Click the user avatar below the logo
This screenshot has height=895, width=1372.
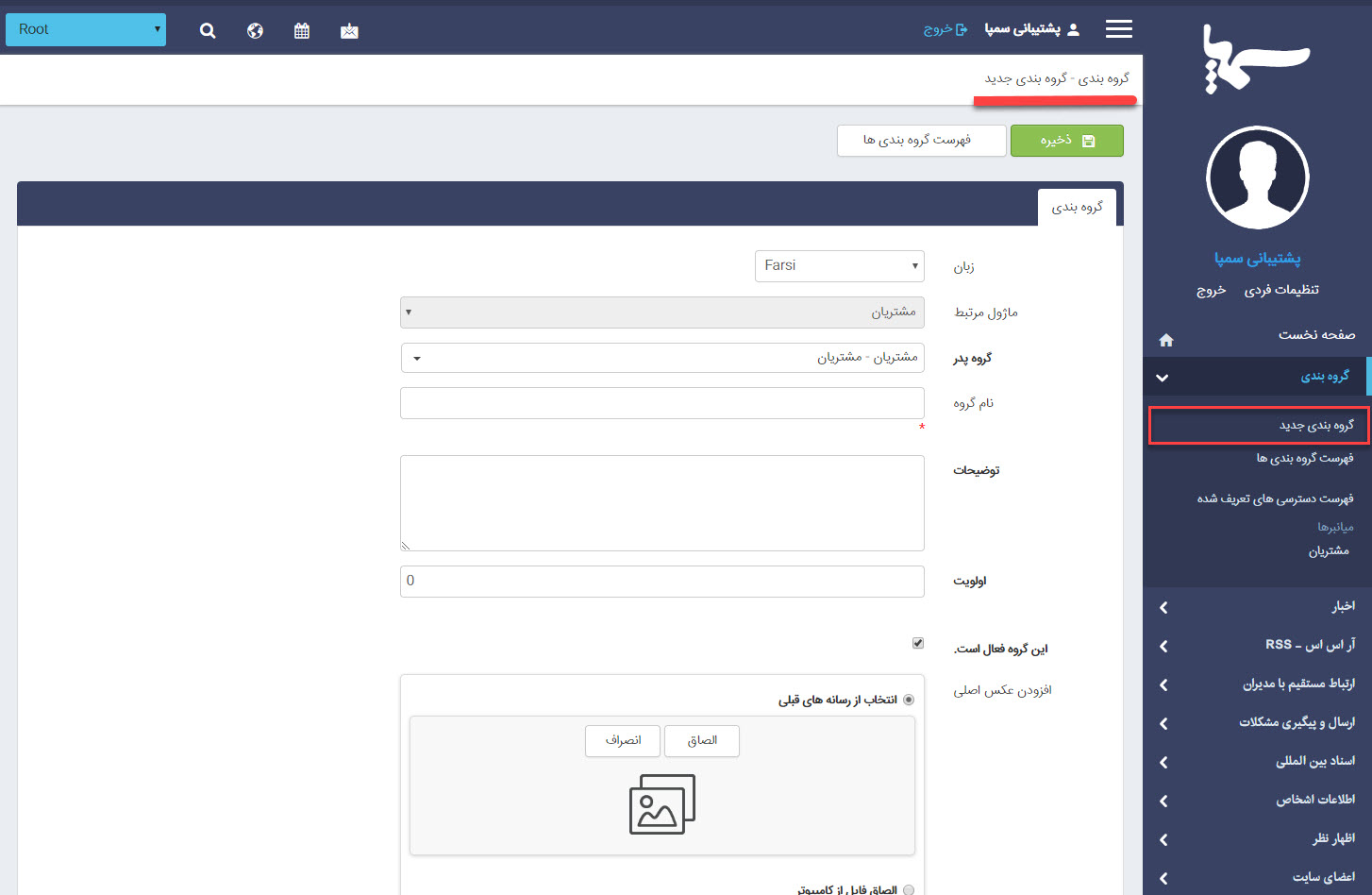[1257, 177]
